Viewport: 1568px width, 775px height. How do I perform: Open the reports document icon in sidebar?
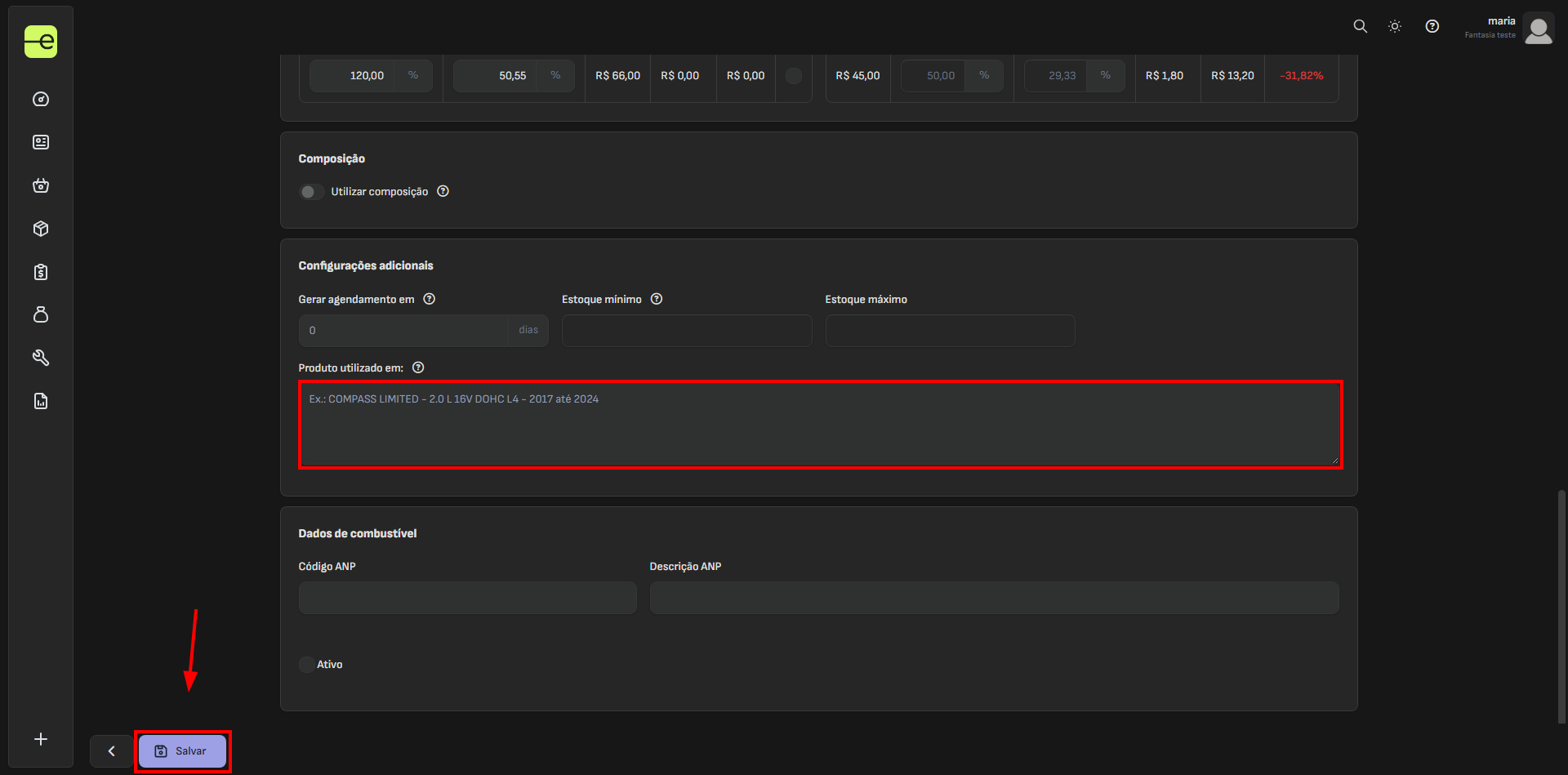click(41, 401)
